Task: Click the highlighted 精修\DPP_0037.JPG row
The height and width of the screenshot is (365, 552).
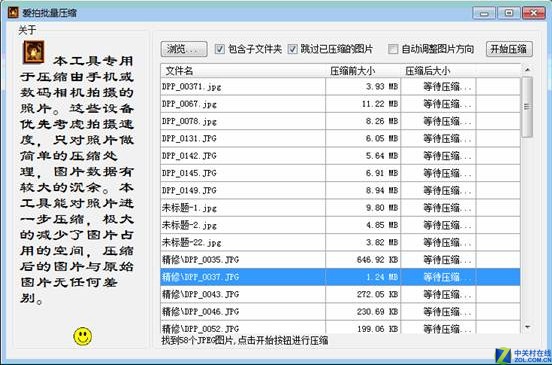Action: pyautogui.click(x=340, y=277)
